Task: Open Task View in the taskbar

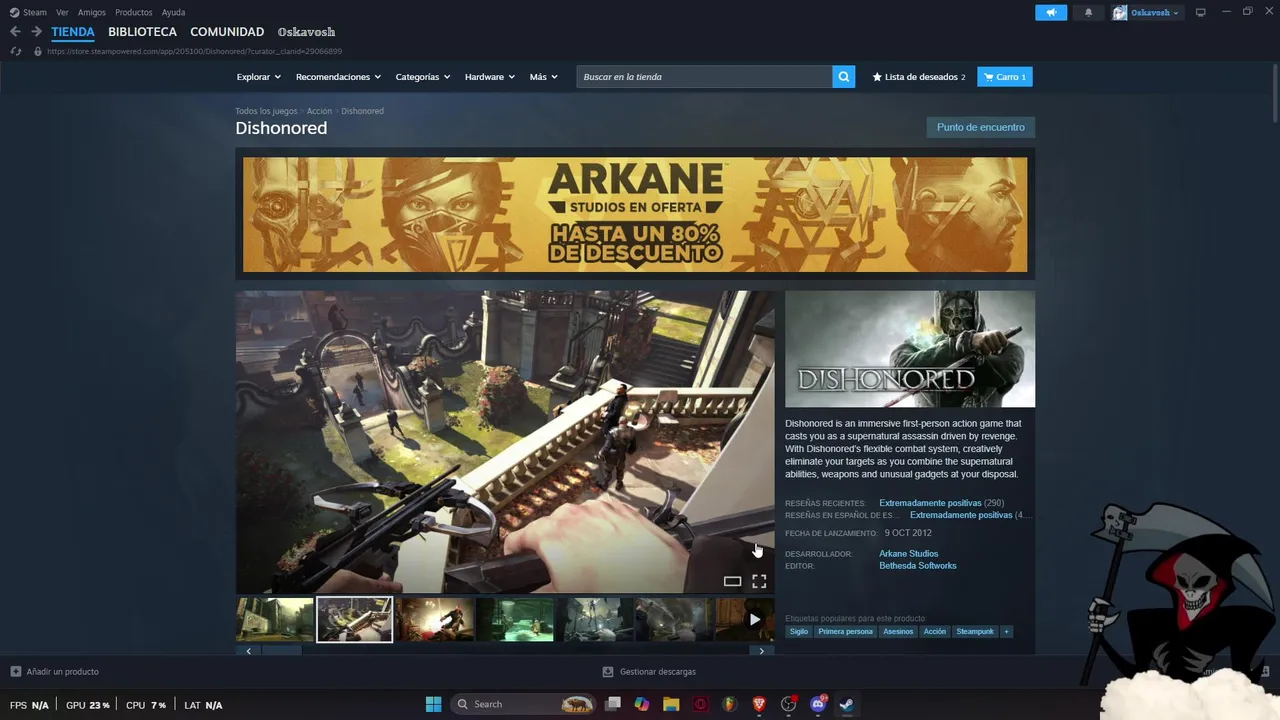Action: tap(613, 704)
